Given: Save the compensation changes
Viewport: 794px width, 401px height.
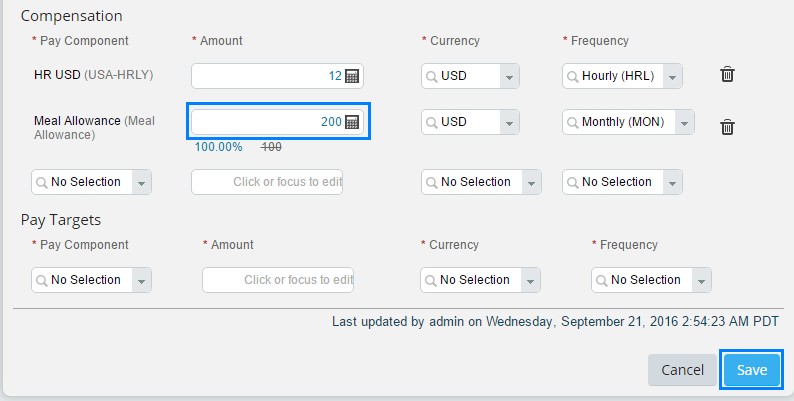Looking at the screenshot, I should 752,370.
